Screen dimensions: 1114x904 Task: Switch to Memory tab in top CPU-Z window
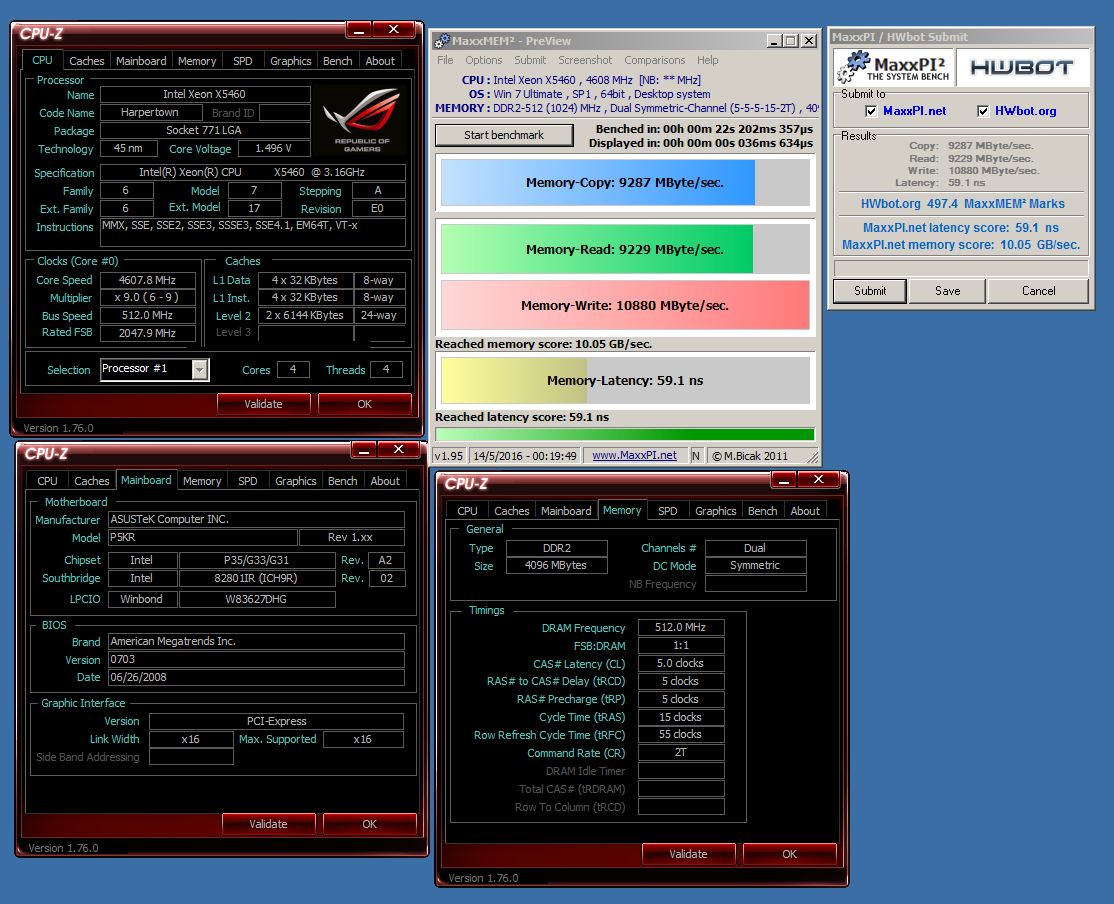coord(197,61)
